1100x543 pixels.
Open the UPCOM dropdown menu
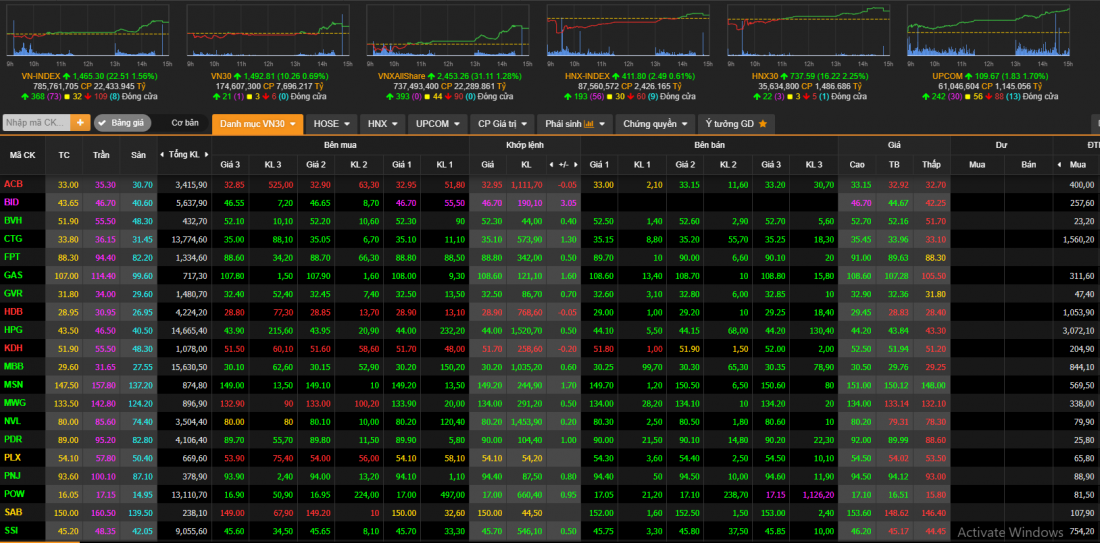point(438,124)
